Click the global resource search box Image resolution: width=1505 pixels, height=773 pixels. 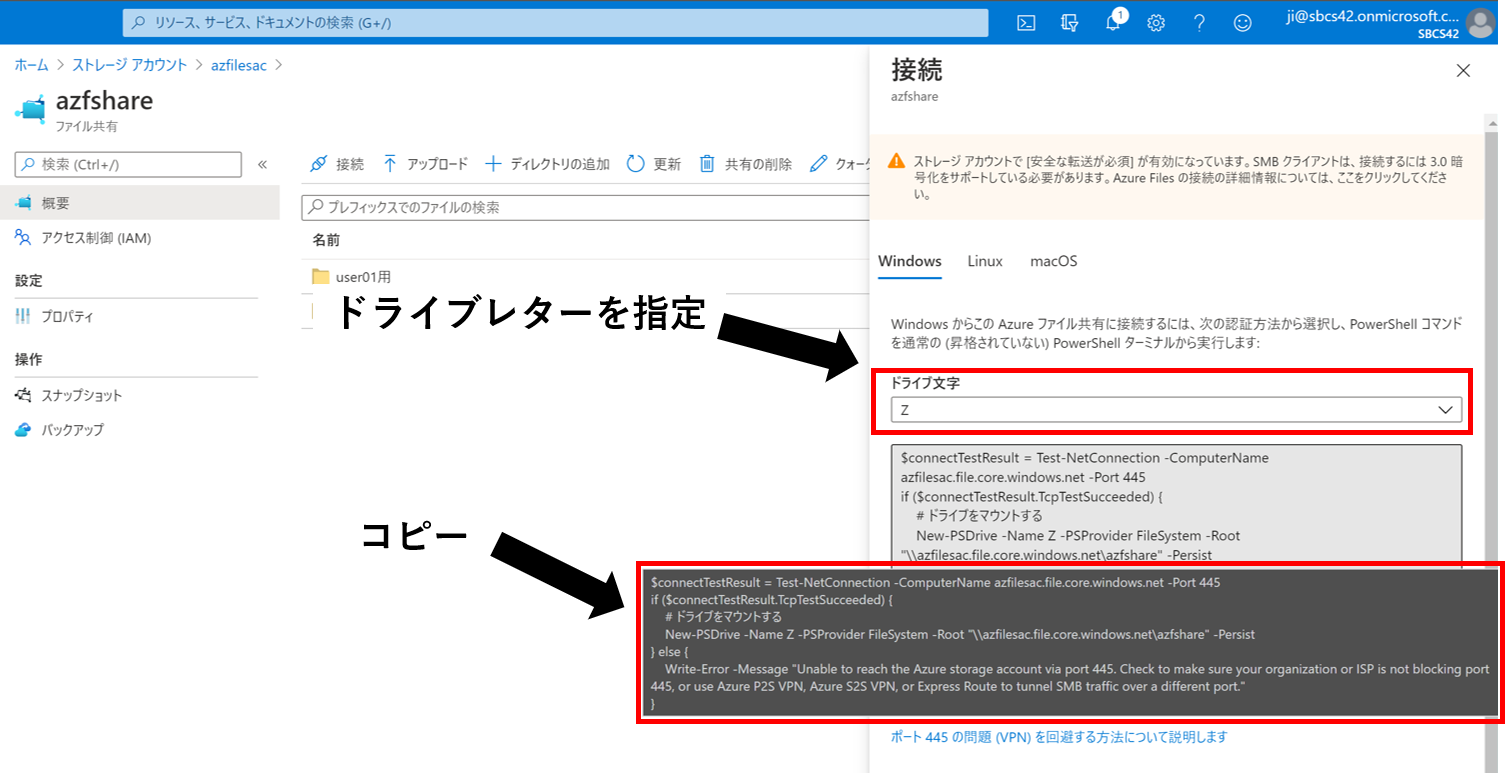click(555, 22)
